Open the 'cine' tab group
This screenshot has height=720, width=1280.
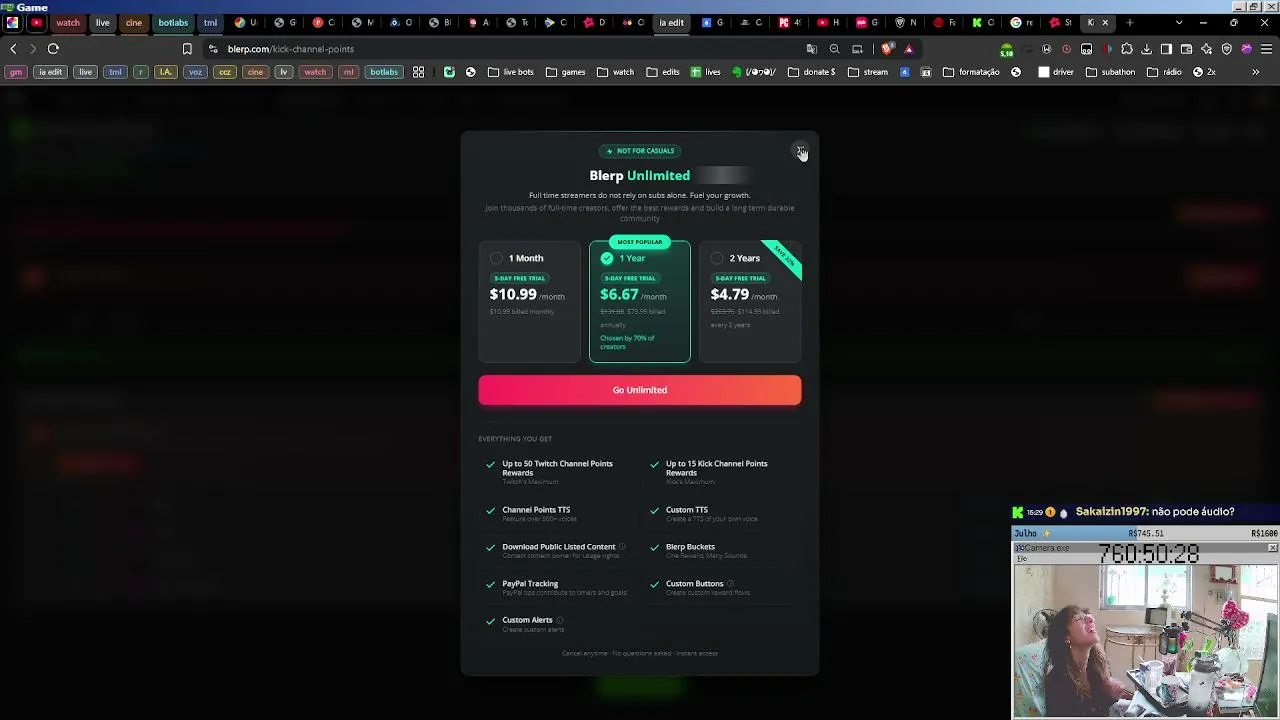point(134,22)
